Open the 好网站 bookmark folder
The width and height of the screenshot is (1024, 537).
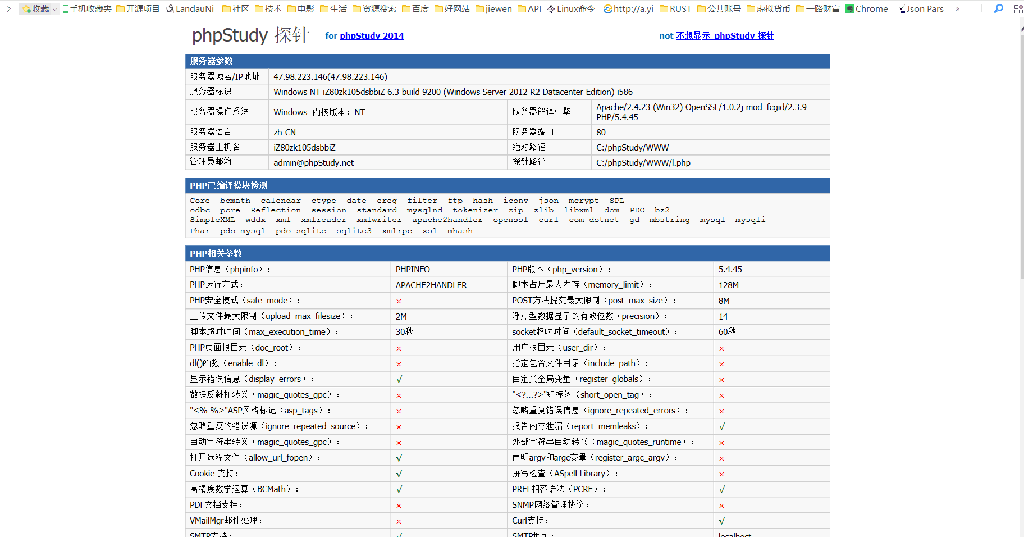[452, 8]
